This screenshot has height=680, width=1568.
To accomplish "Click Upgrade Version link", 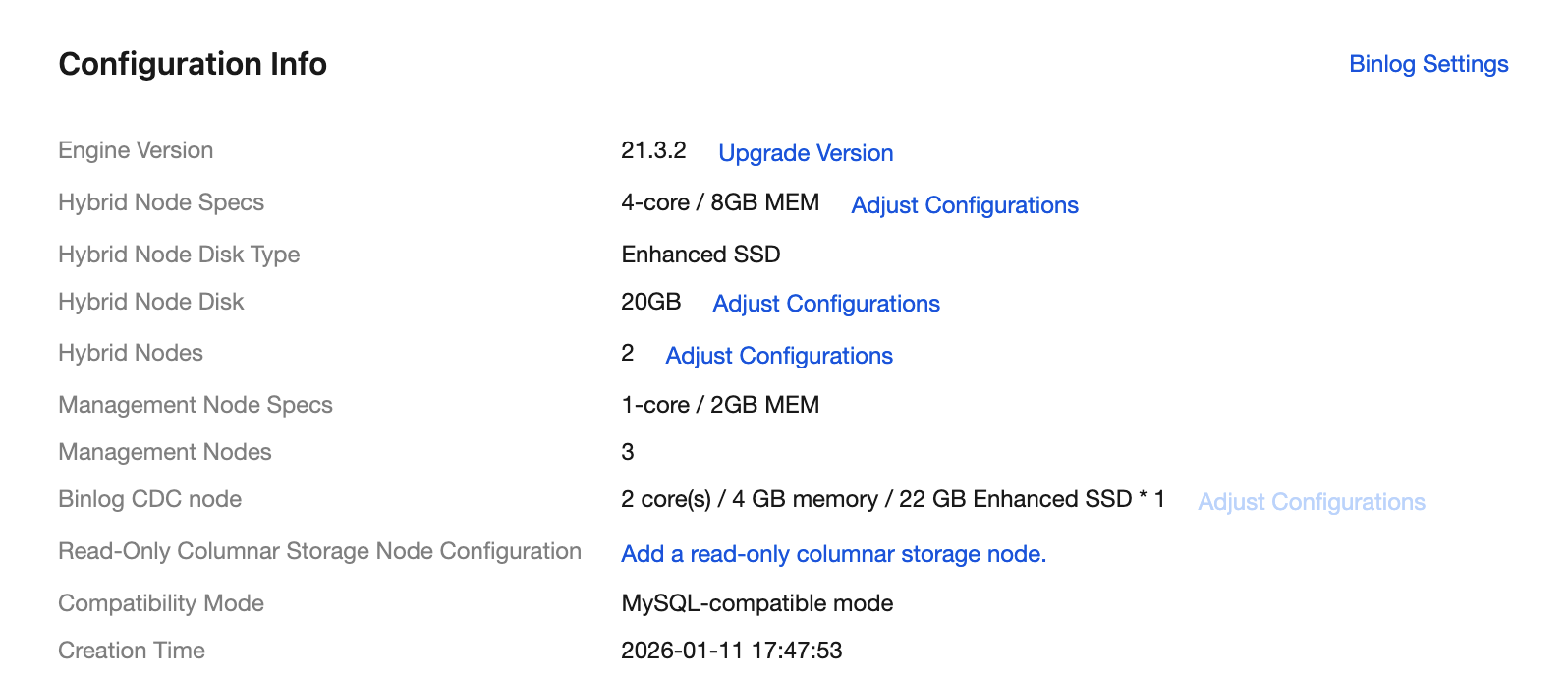I will tap(806, 153).
